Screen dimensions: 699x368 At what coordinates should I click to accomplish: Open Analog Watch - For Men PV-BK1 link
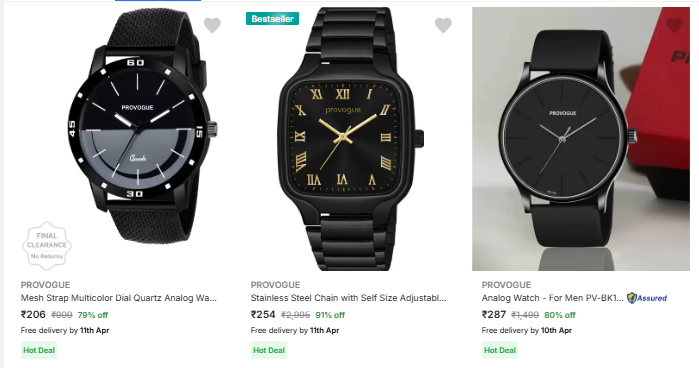(552, 298)
